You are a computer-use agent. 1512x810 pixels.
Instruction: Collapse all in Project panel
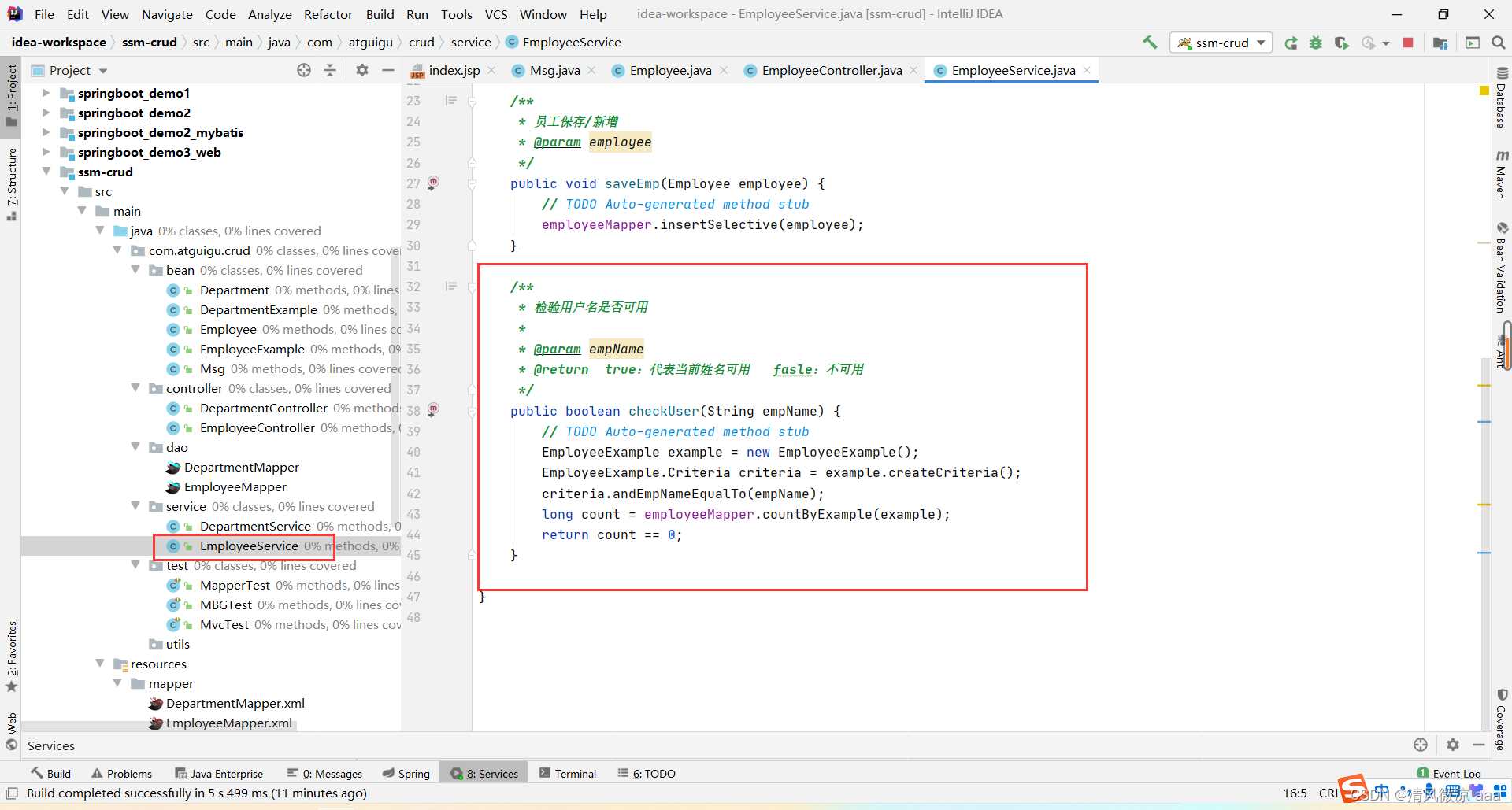click(330, 70)
